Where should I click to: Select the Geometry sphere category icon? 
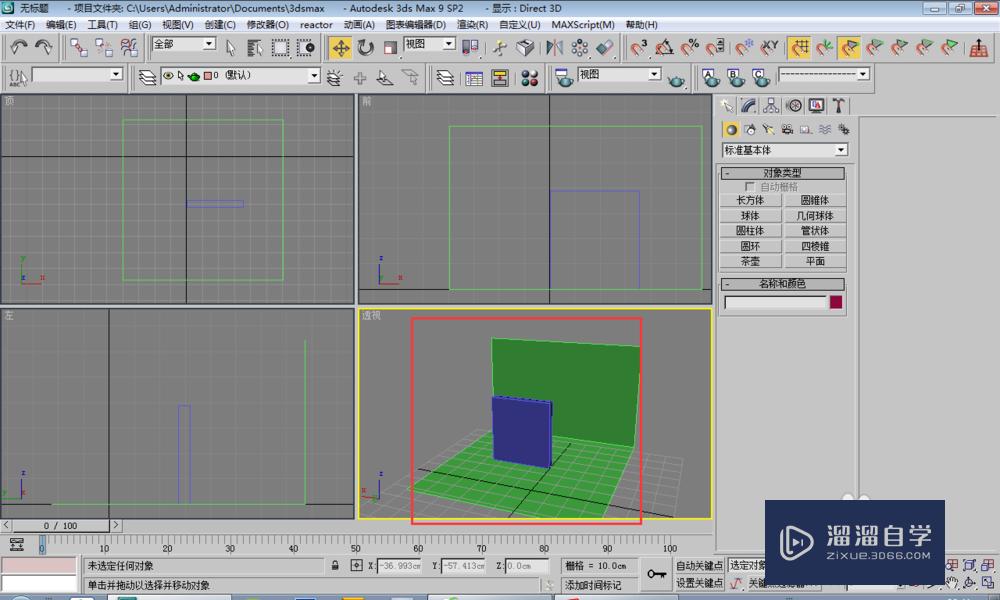point(731,130)
